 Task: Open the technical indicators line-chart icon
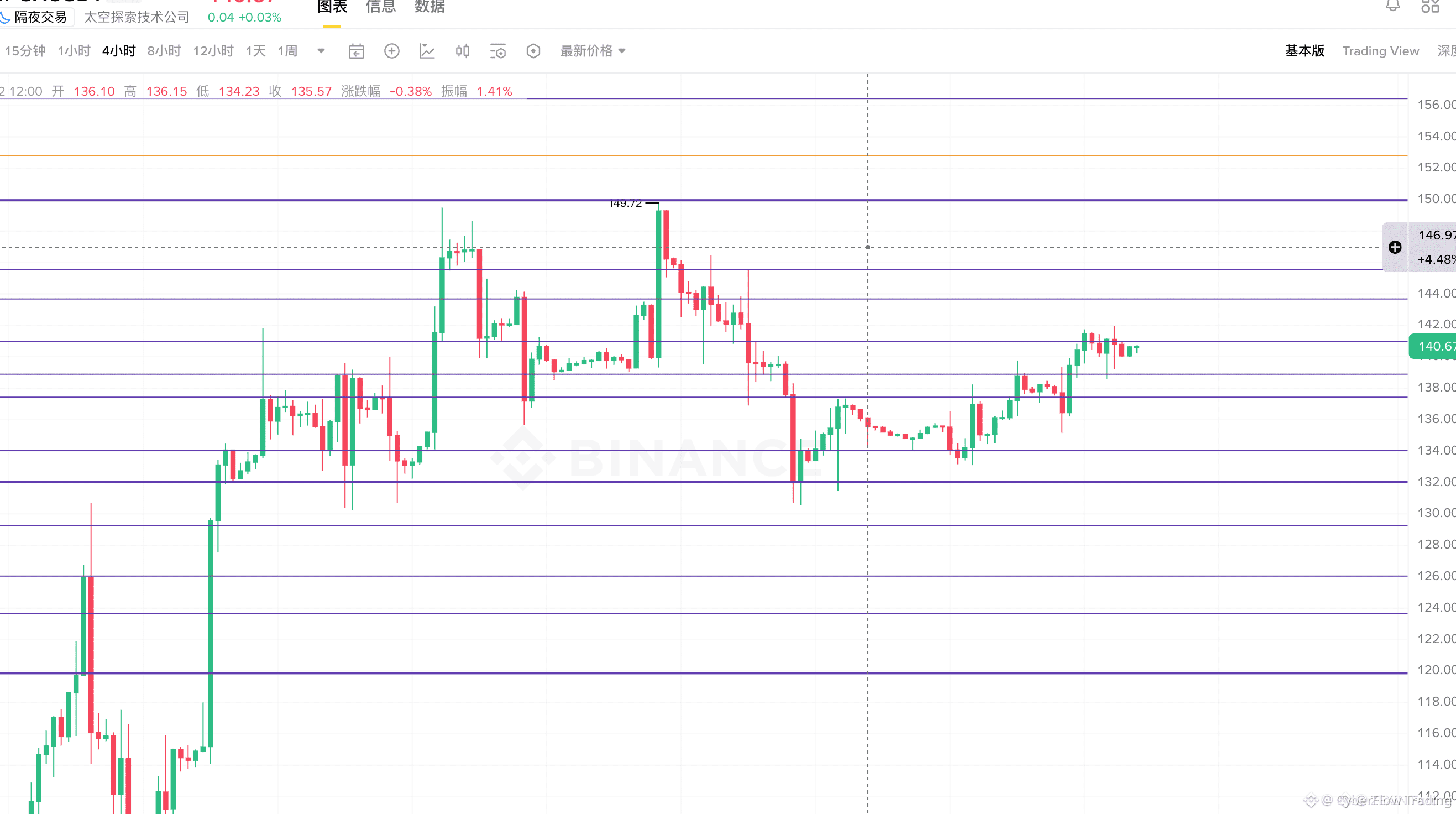427,51
